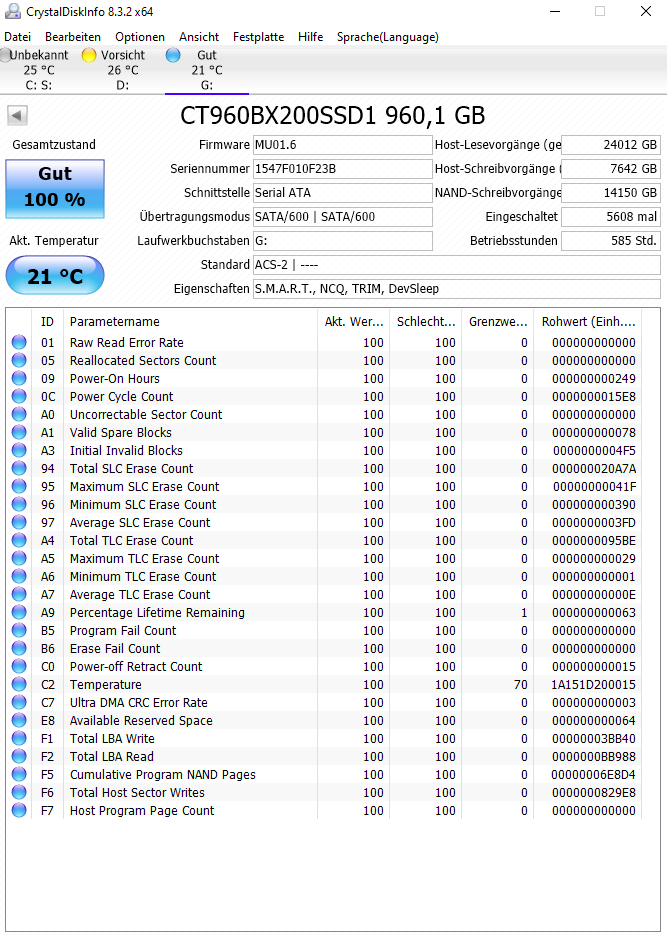Click status orb for Raw Read Error Rate
The height and width of the screenshot is (937, 667).
pos(19,342)
